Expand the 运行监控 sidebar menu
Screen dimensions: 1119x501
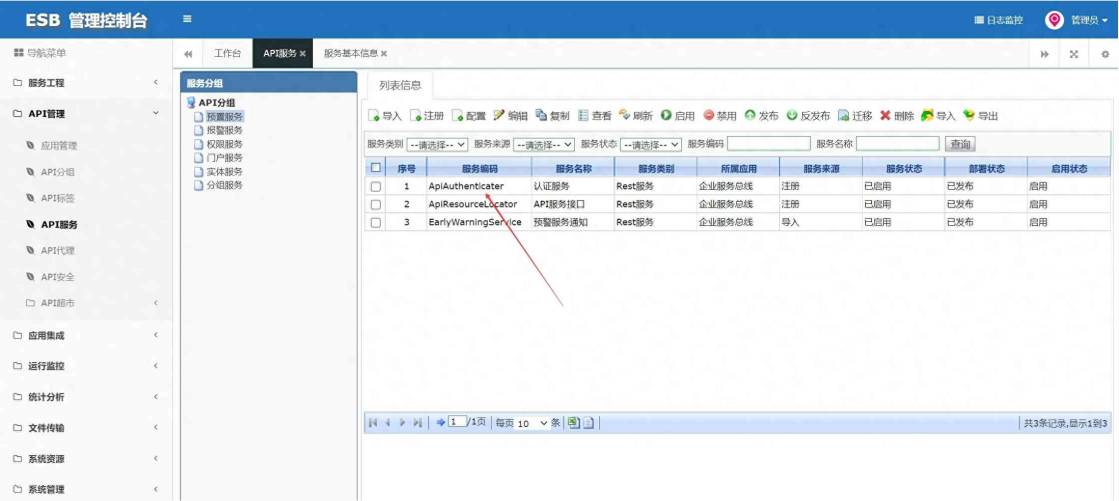pos(86,365)
